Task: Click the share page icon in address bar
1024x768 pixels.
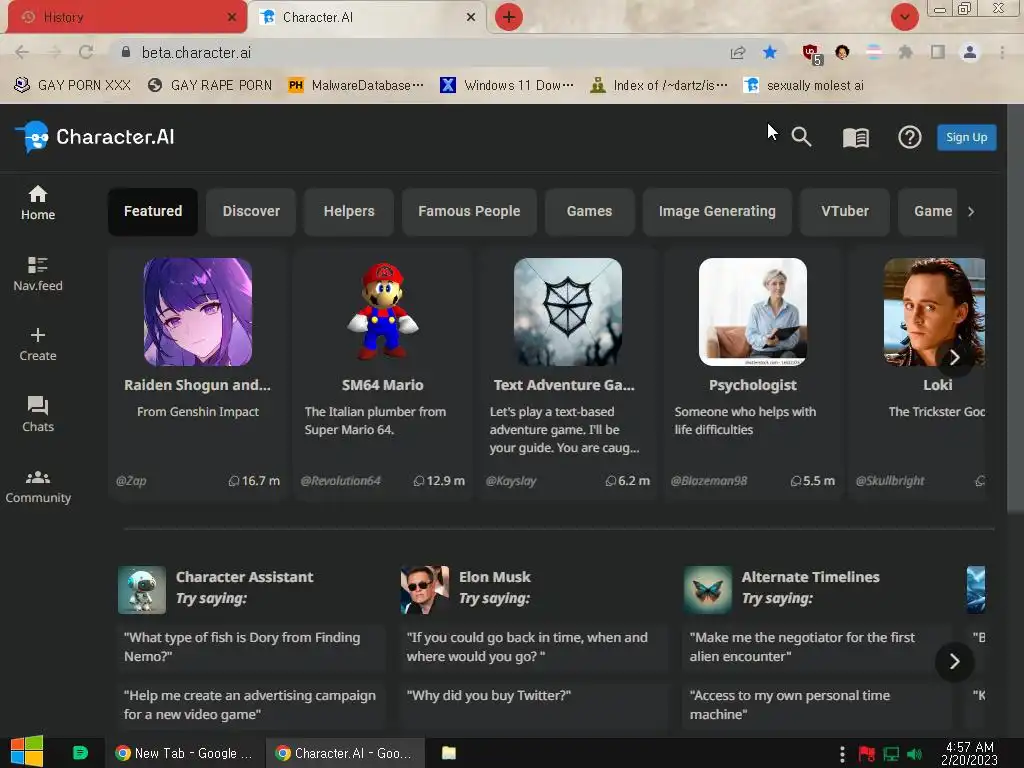Action: tap(738, 52)
